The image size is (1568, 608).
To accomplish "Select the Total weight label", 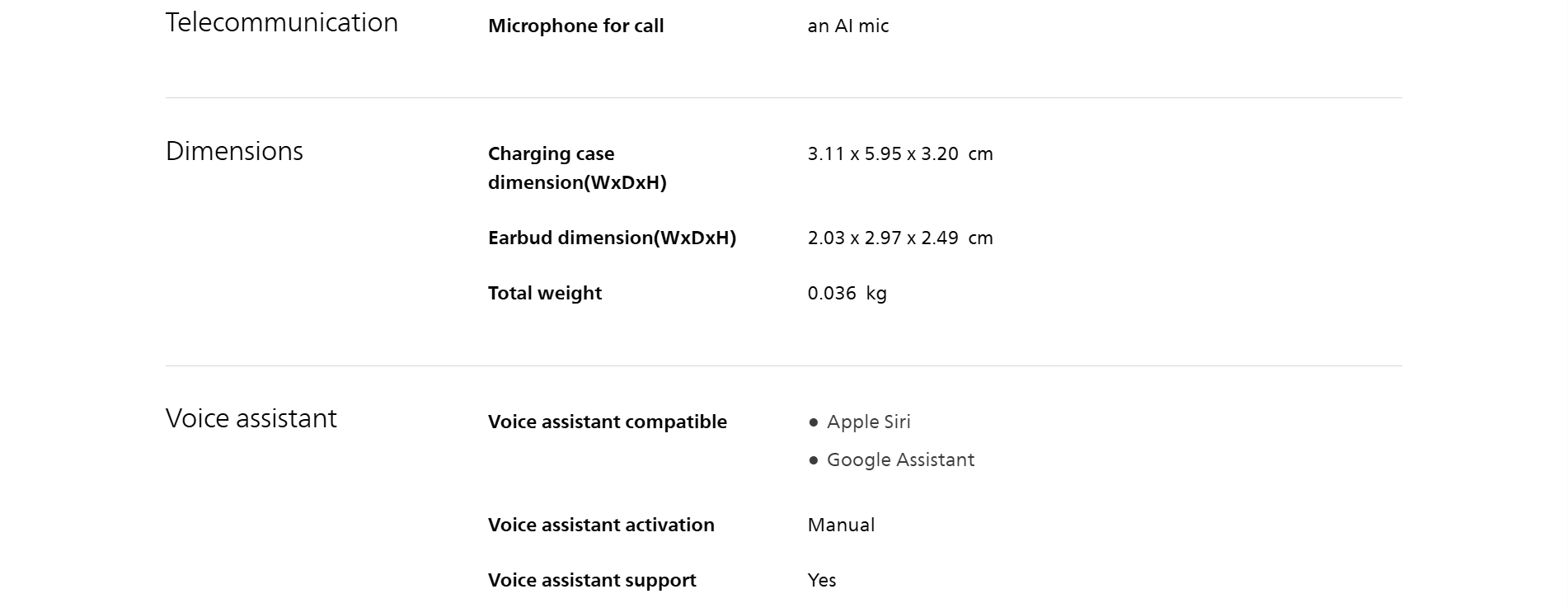I will tap(544, 293).
